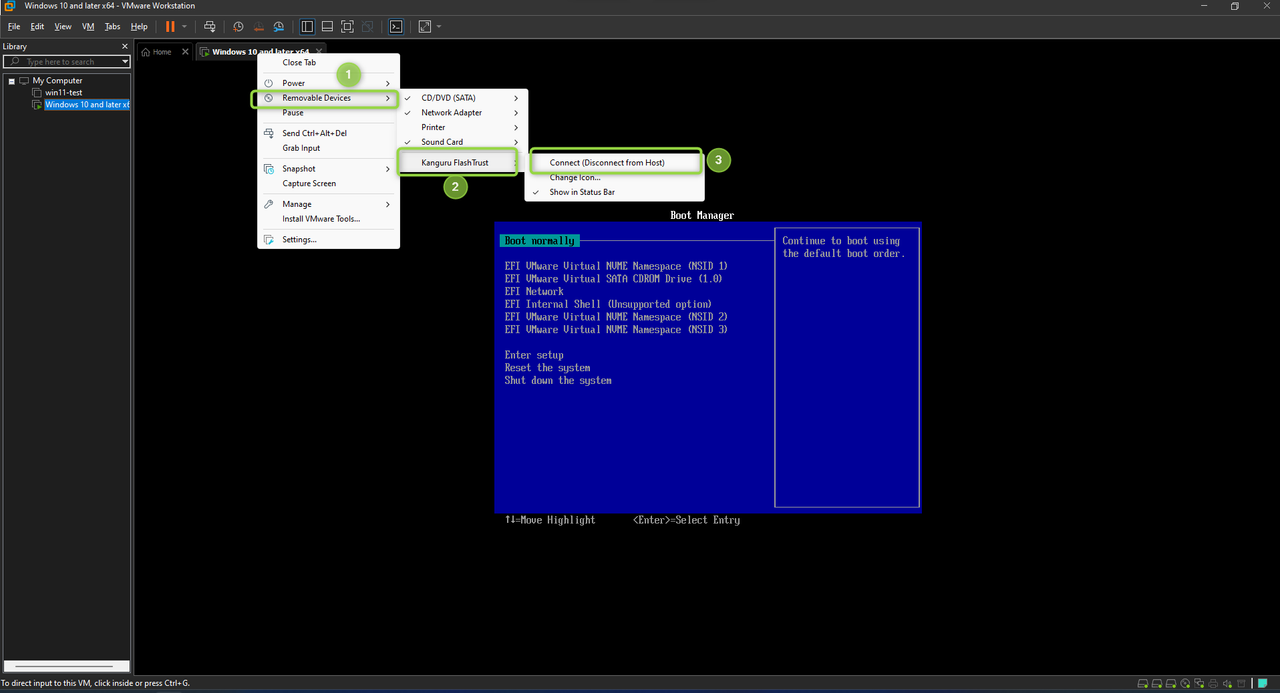This screenshot has height=693, width=1280.
Task: Take a snapshot using the toolbar icon
Action: coord(238,26)
